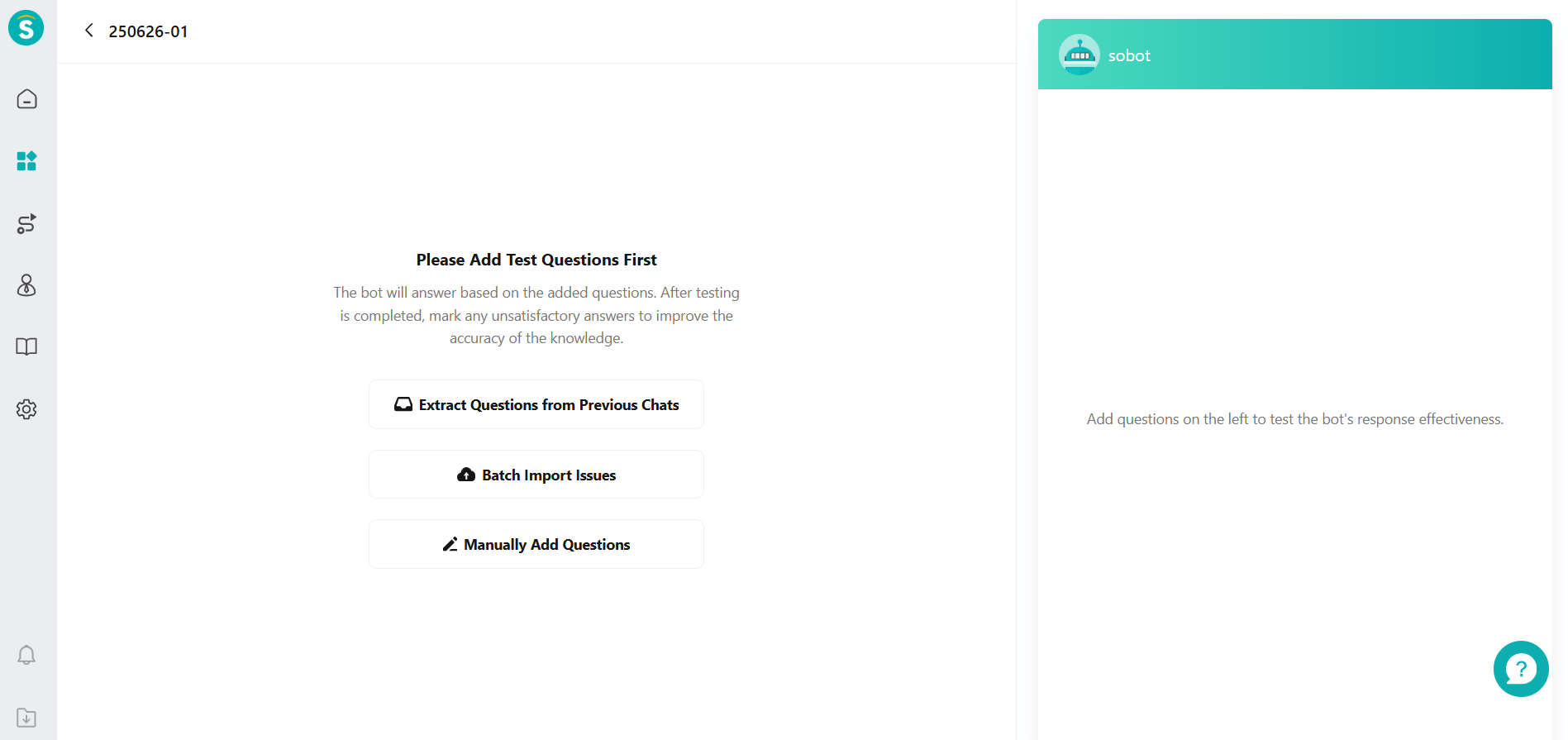Image resolution: width=1568 pixels, height=740 pixels.
Task: Click the 'Add questions on the left' hint
Action: (x=1294, y=419)
